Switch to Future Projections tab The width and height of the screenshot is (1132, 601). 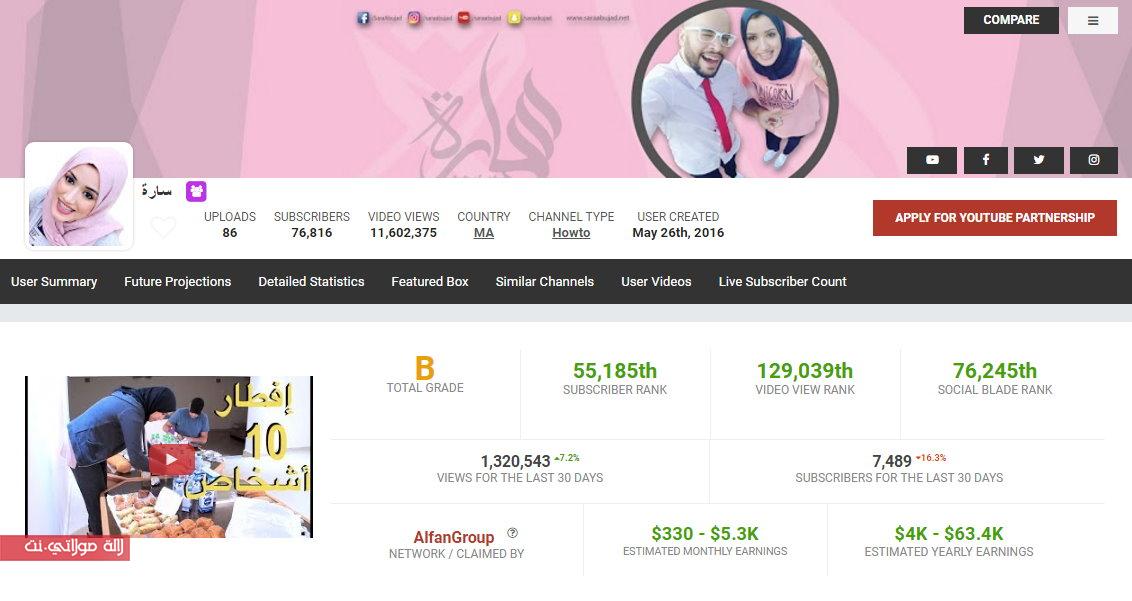(177, 282)
